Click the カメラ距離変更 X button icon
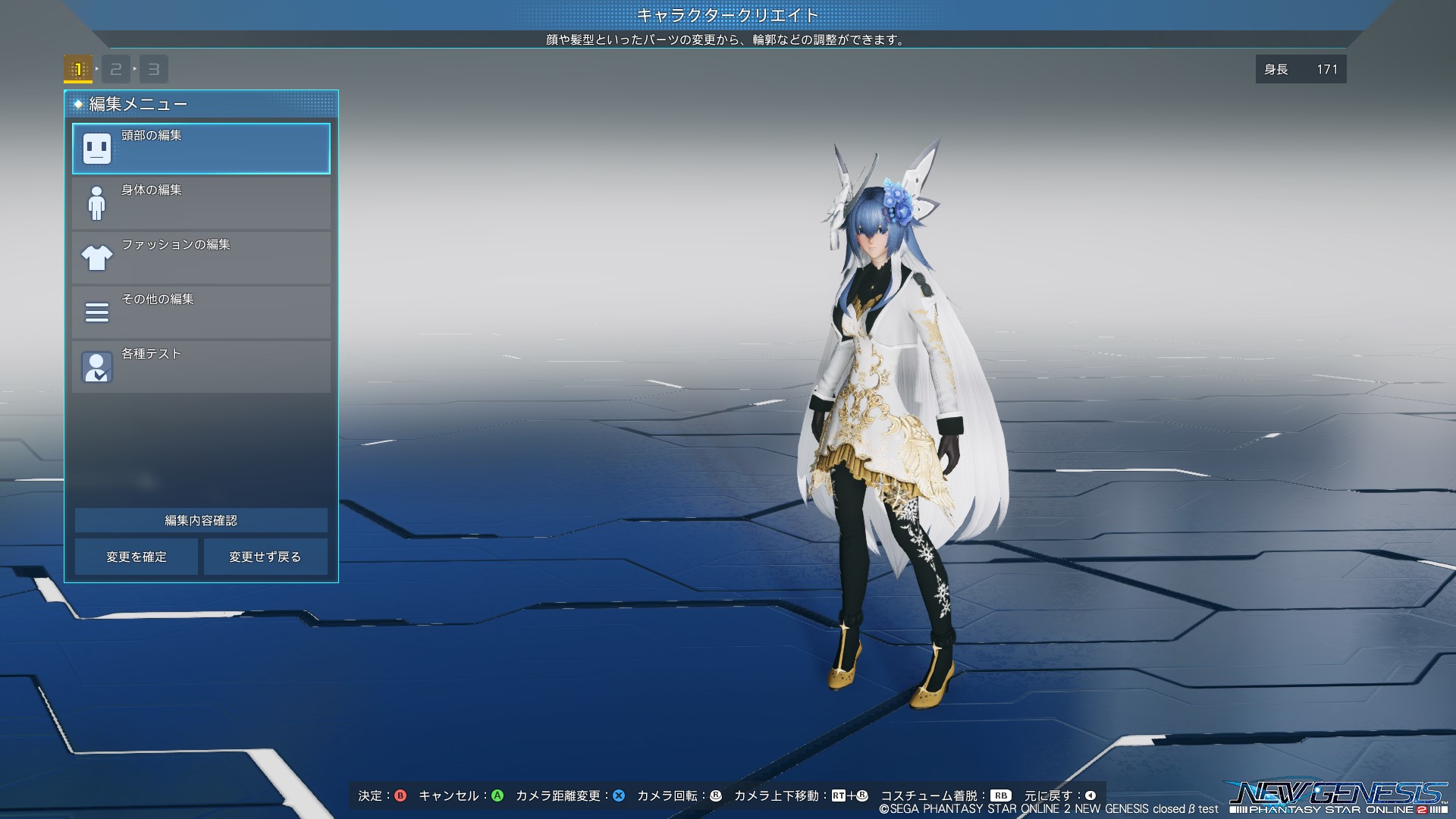This screenshot has width=1456, height=819. pyautogui.click(x=619, y=795)
